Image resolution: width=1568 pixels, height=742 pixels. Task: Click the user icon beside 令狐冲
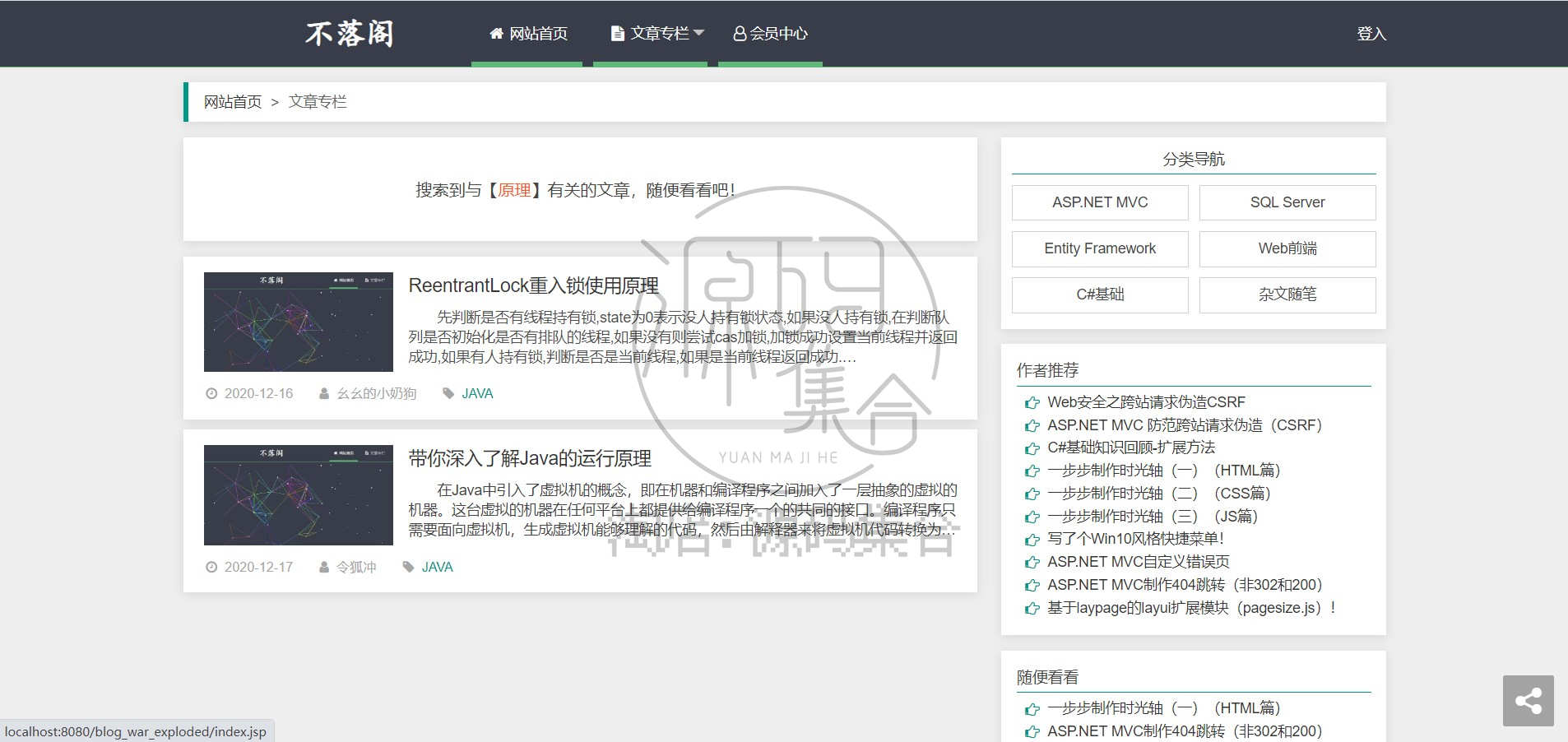point(324,567)
